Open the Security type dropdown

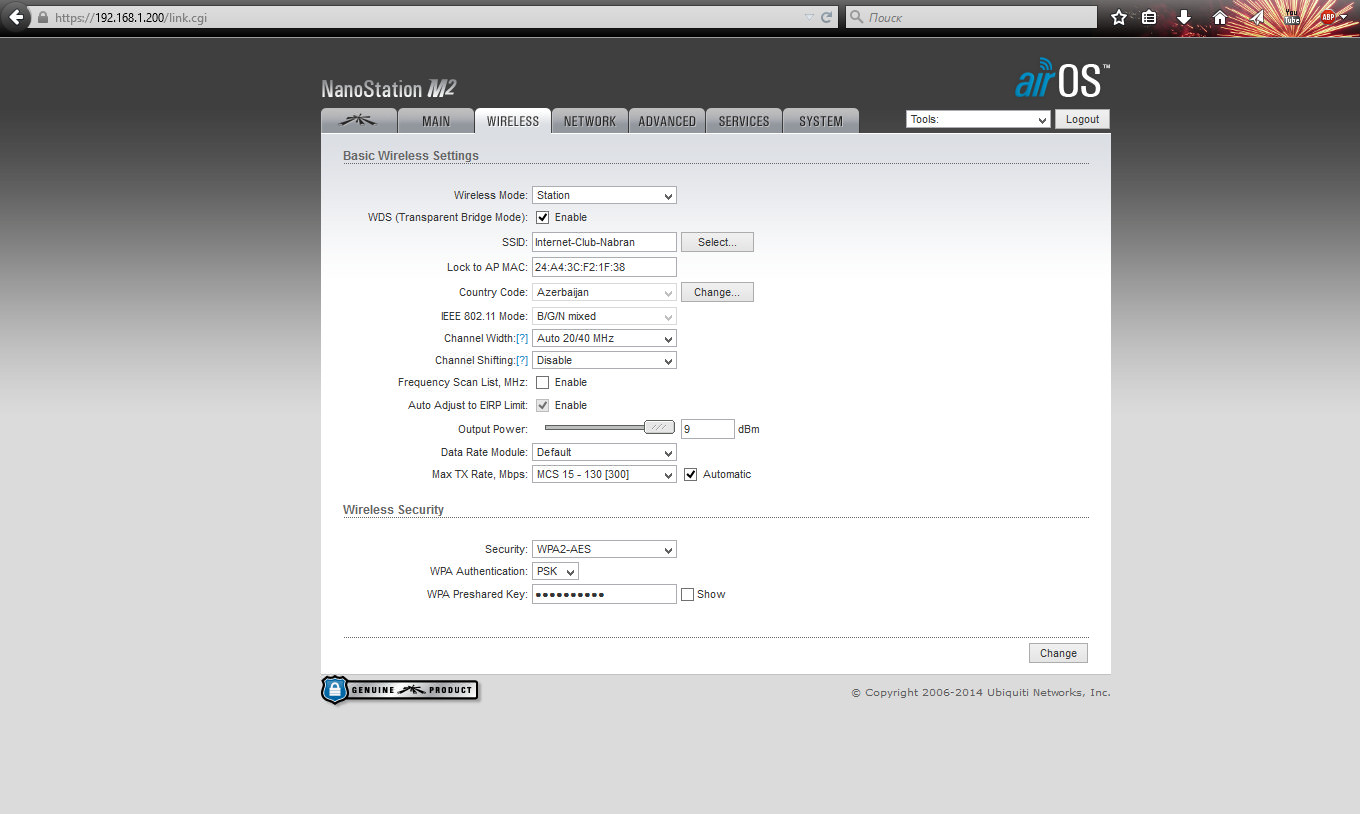coord(604,549)
